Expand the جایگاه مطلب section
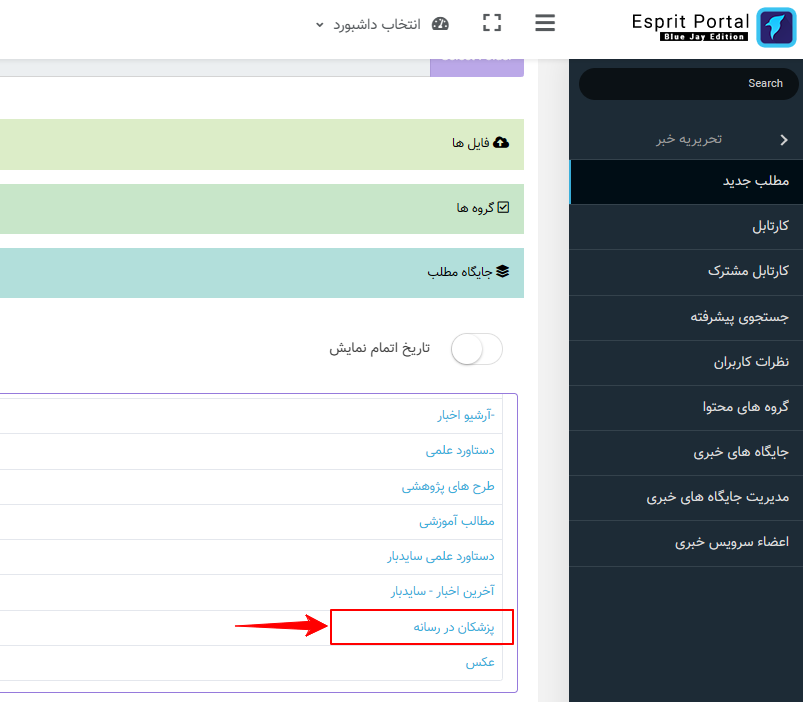Screen dimensions: 803x702 click(x=262, y=273)
